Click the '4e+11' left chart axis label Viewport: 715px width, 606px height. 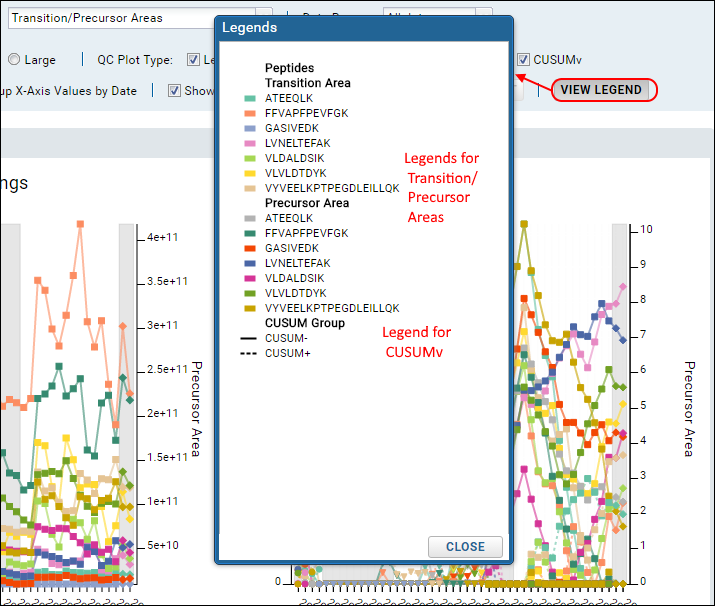point(162,237)
